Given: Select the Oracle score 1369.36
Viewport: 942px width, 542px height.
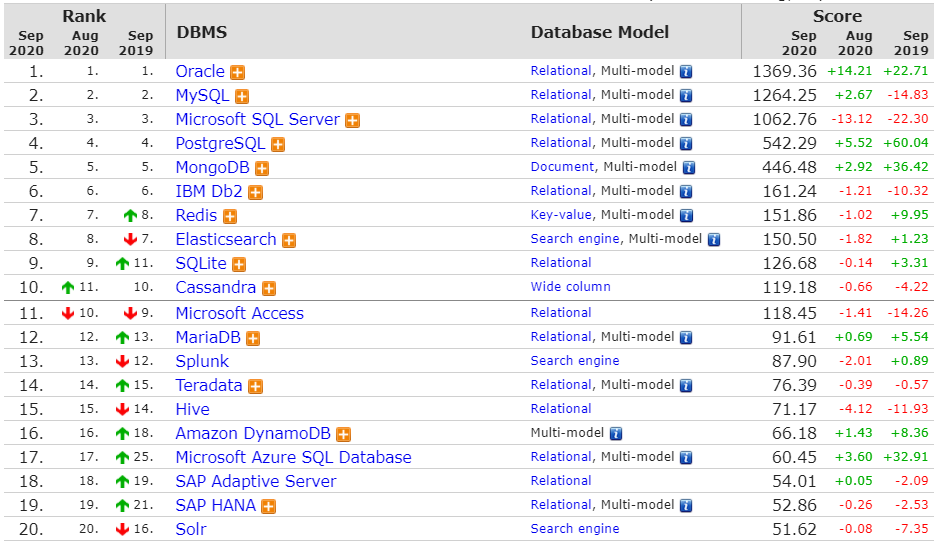Looking at the screenshot, I should [x=785, y=72].
